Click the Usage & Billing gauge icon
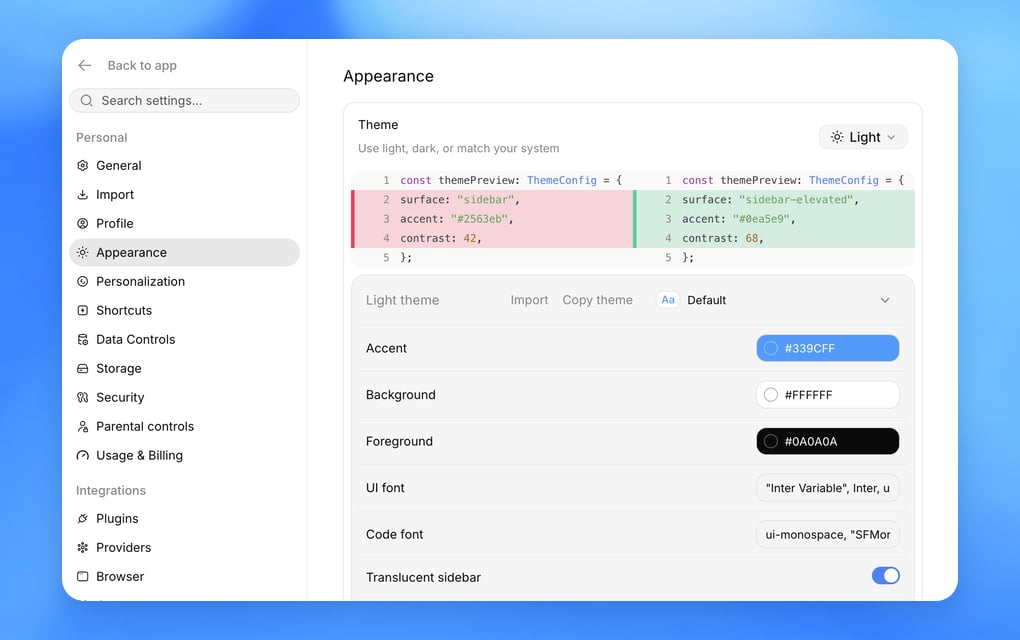The width and height of the screenshot is (1020, 640). click(83, 455)
